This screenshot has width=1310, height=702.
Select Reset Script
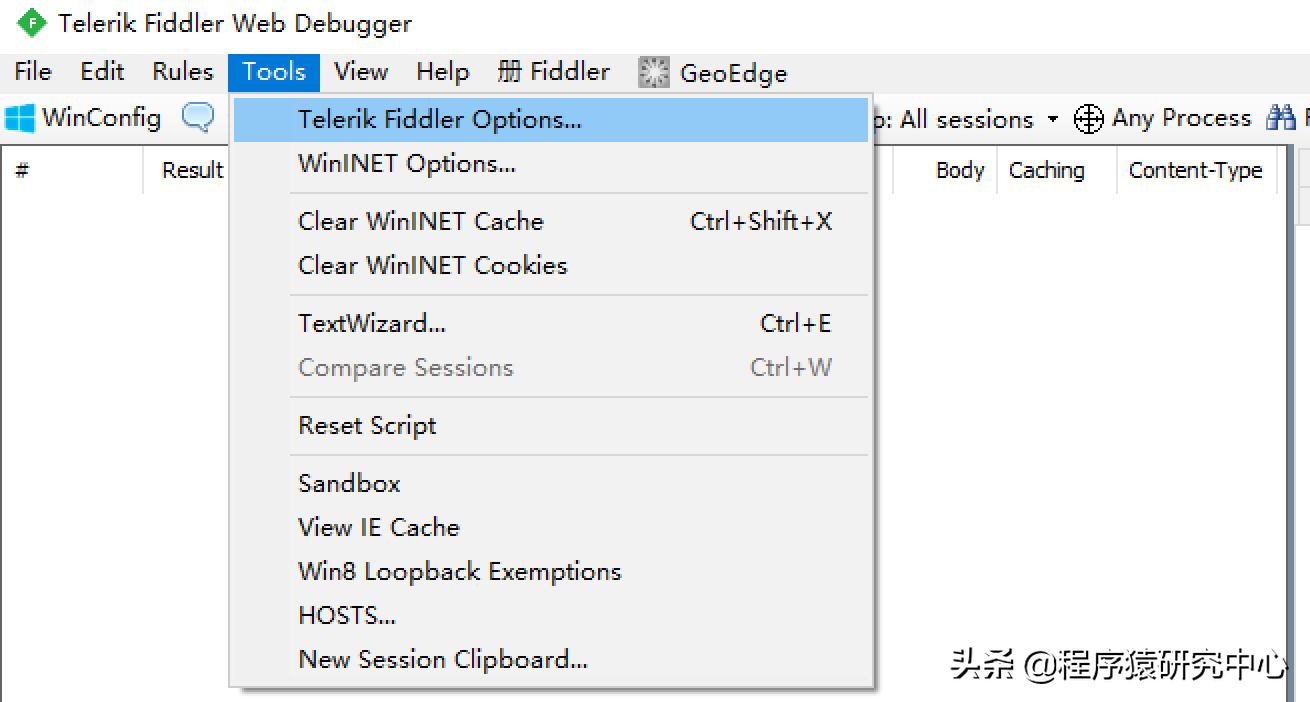[366, 425]
